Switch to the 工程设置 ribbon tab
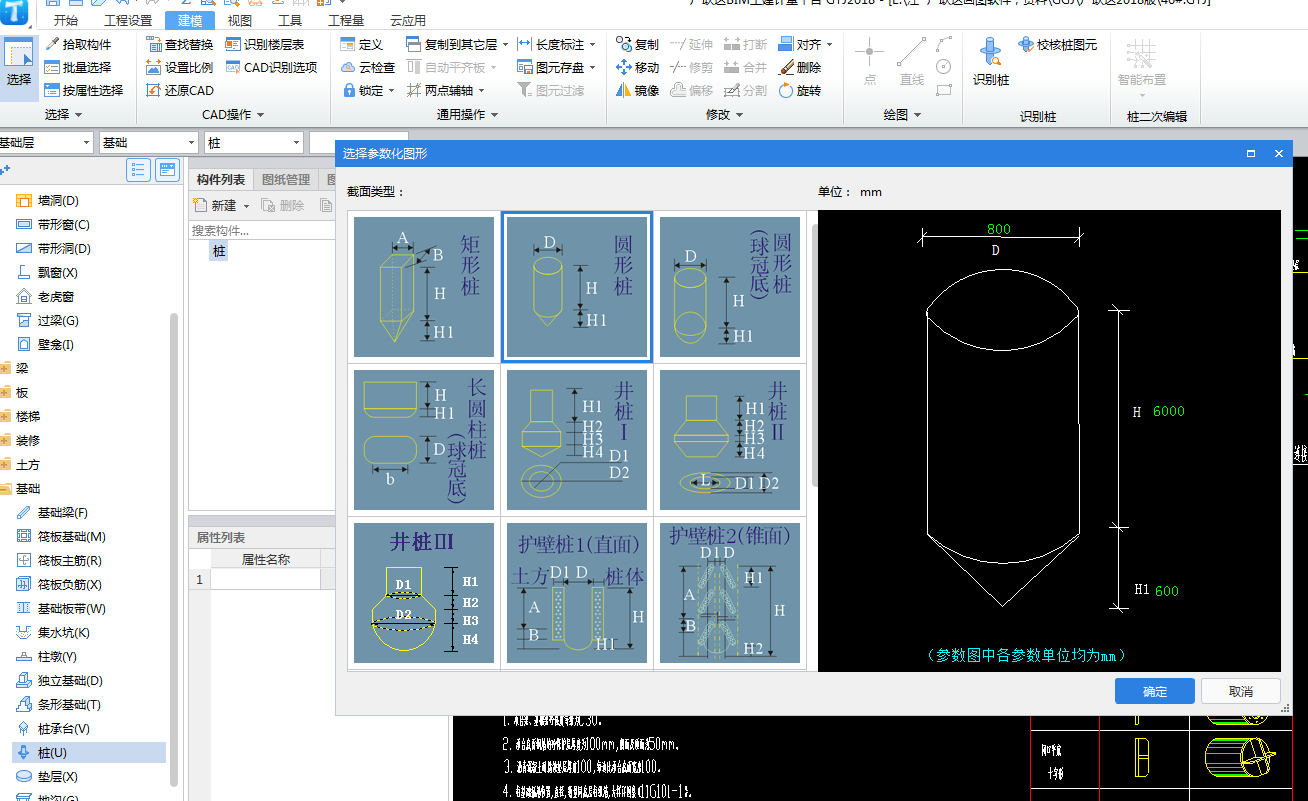Screen dimensions: 1308x801 (128, 20)
